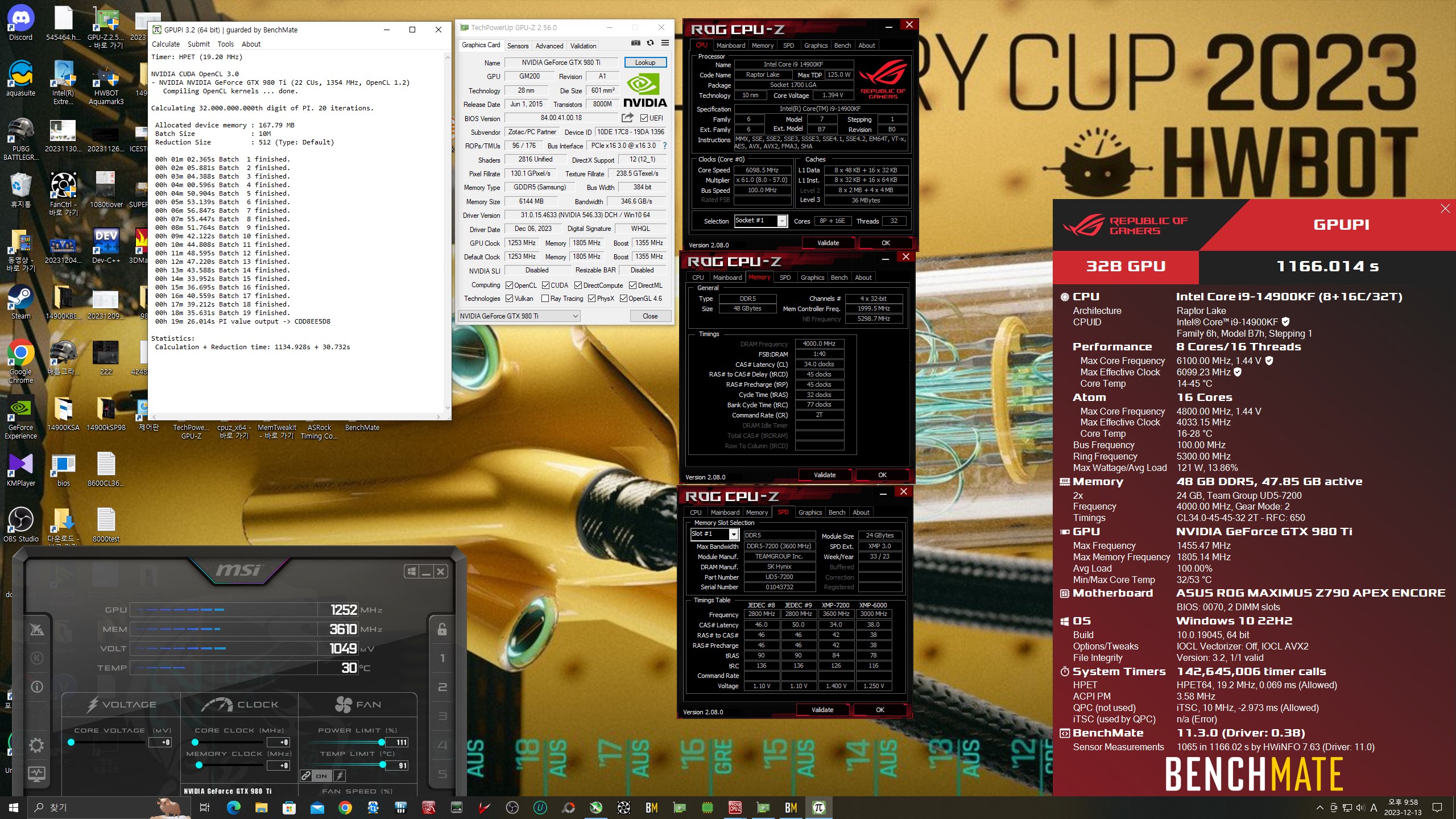Viewport: 1456px width, 819px height.
Task: Click the GPUPI pi taskbar icon
Action: click(x=818, y=807)
